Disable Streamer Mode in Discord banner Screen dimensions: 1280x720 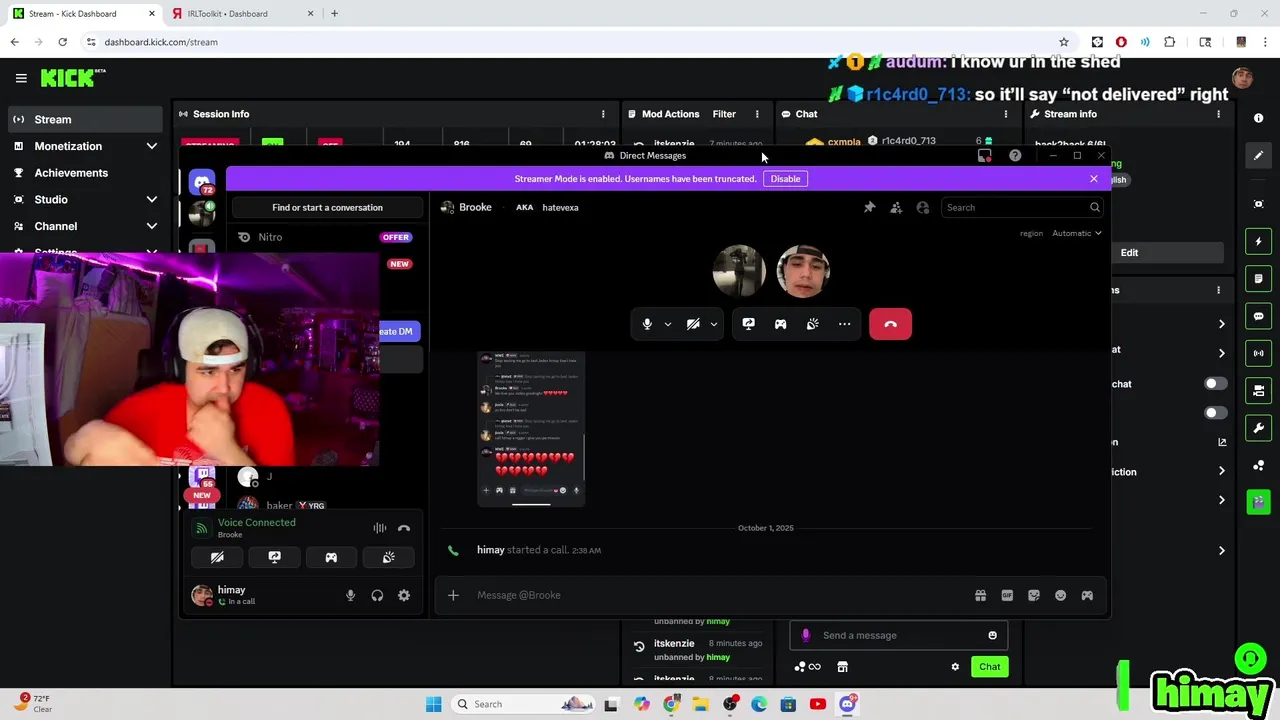[x=785, y=179]
